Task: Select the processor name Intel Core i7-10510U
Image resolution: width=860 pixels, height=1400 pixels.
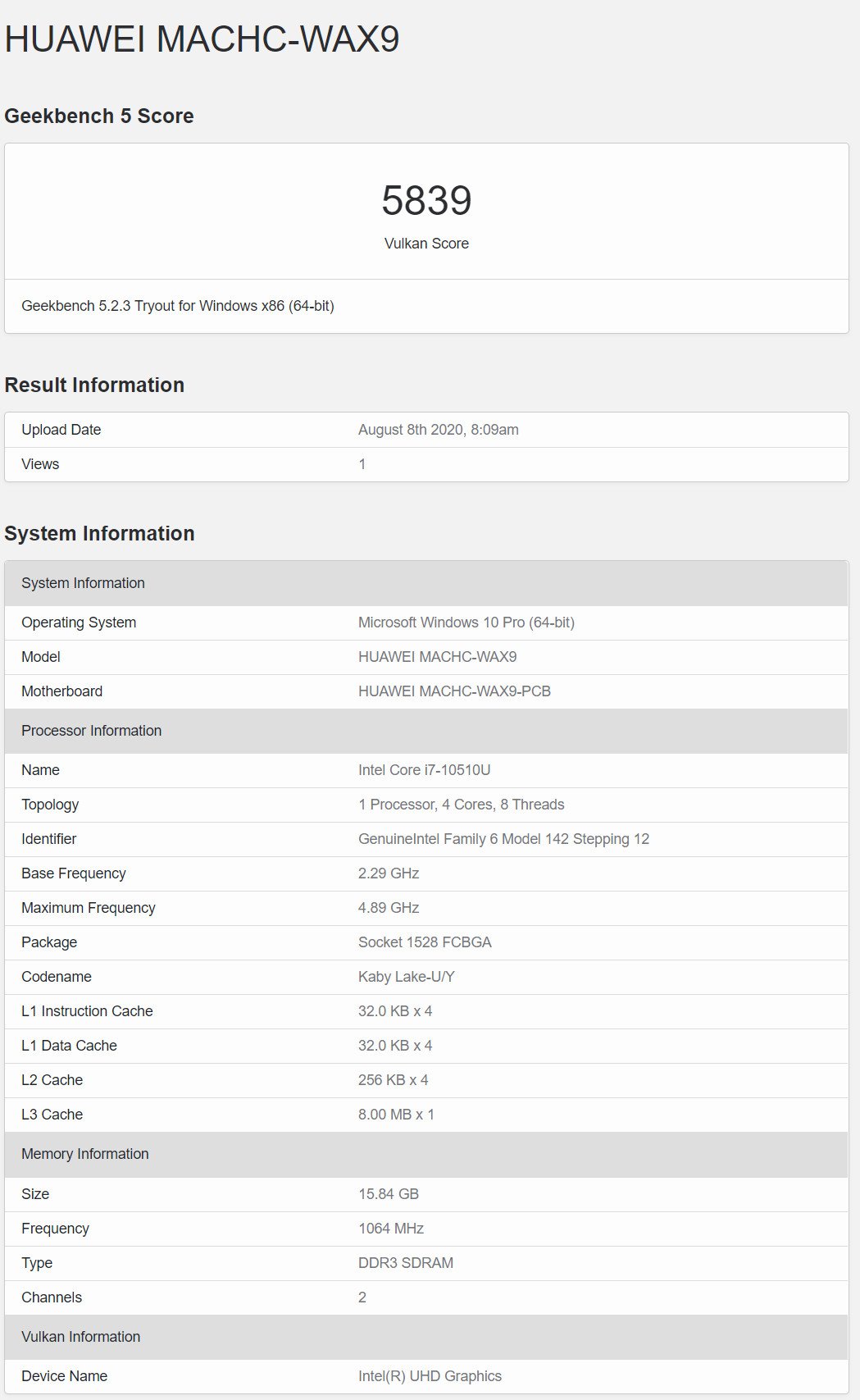Action: pos(425,770)
